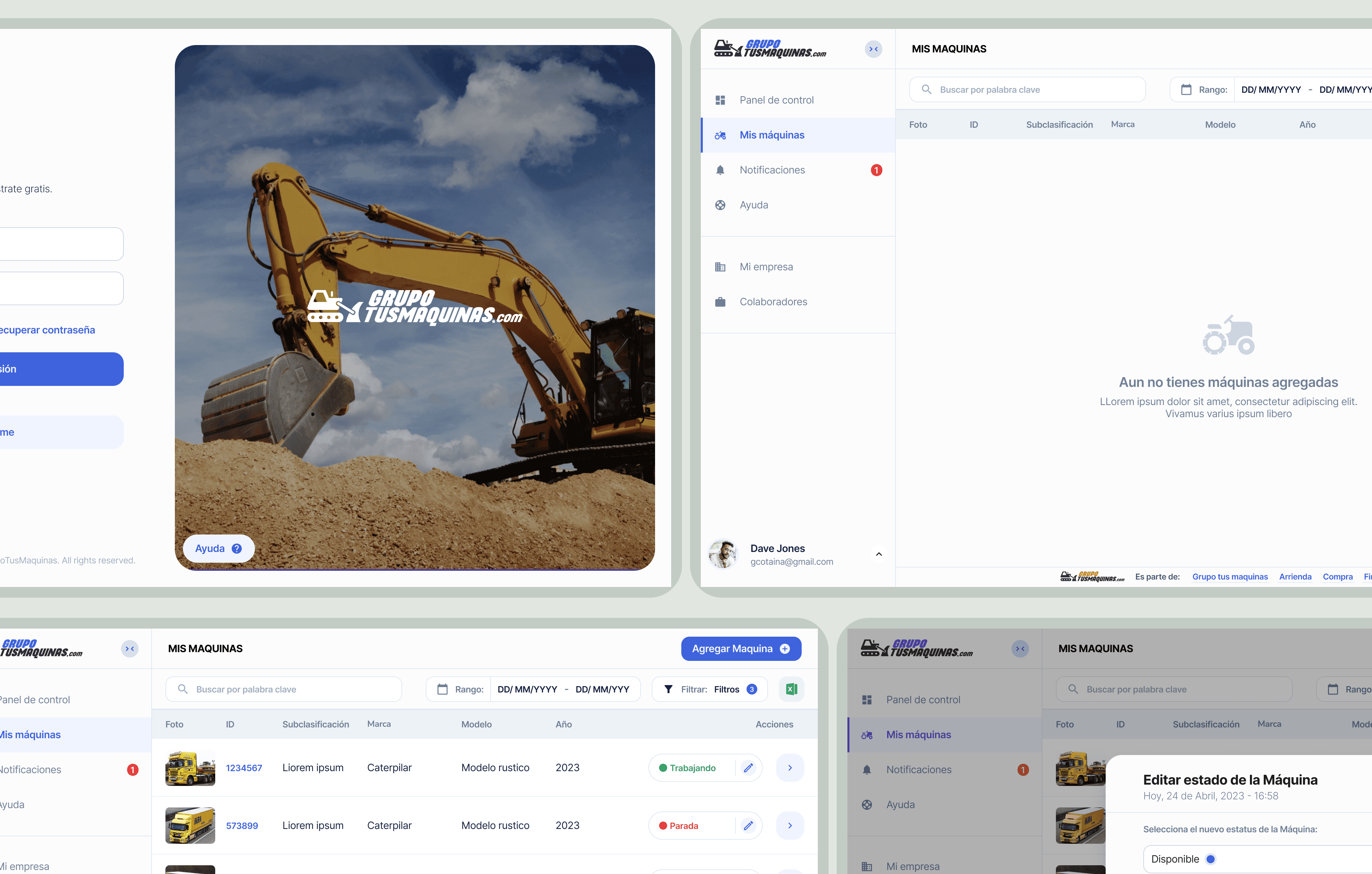Select the Disponible status radio option

click(x=1210, y=859)
